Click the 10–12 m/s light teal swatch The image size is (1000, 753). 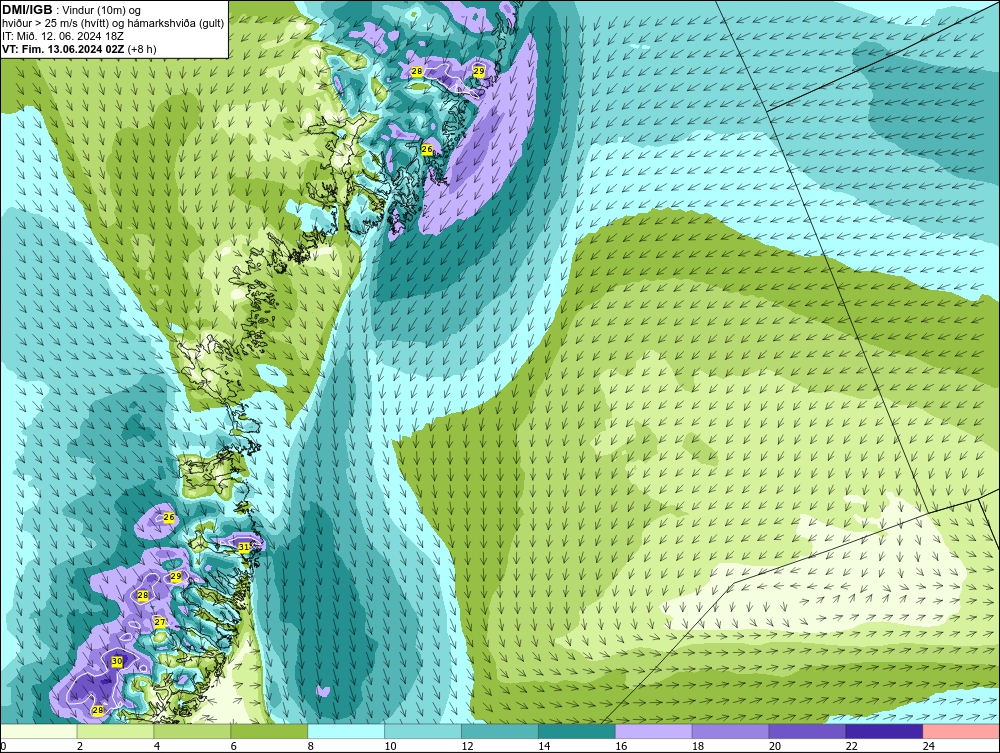(423, 731)
